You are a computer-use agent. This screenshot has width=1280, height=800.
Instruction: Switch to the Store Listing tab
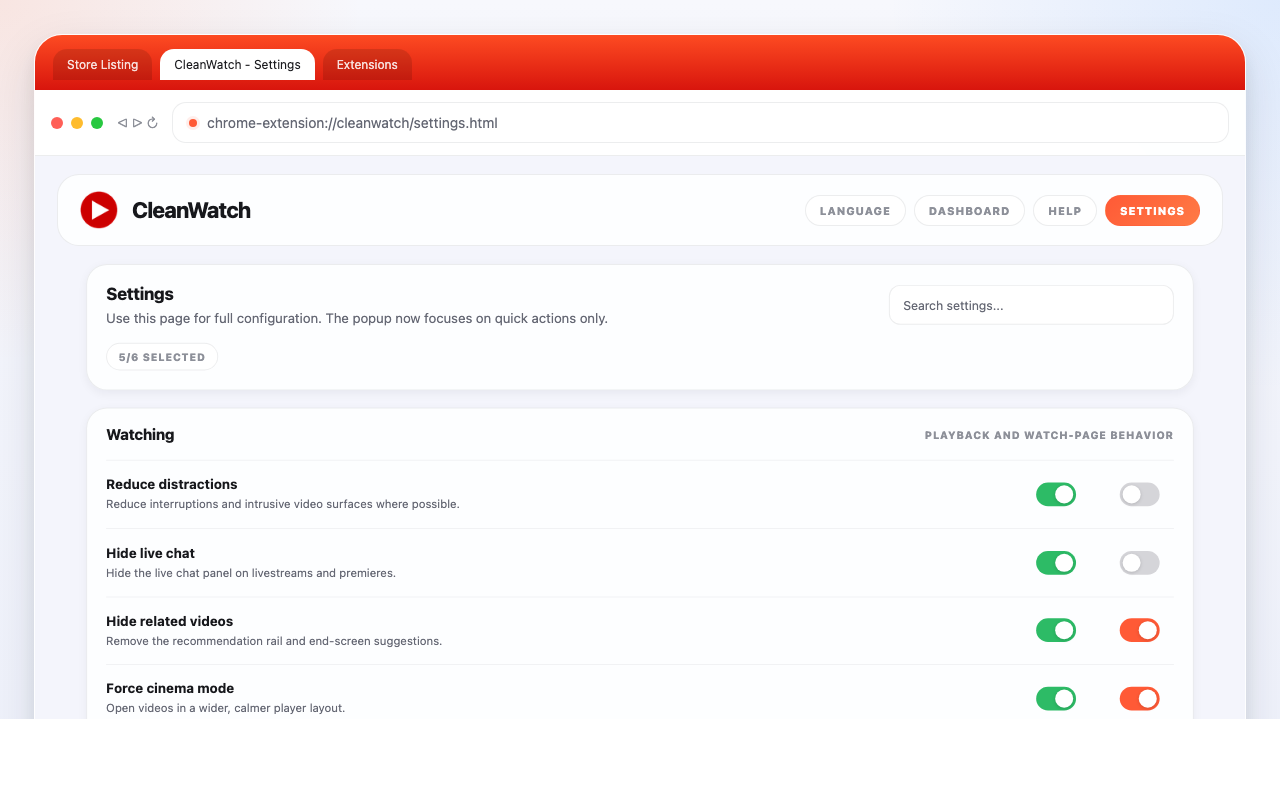click(x=102, y=65)
